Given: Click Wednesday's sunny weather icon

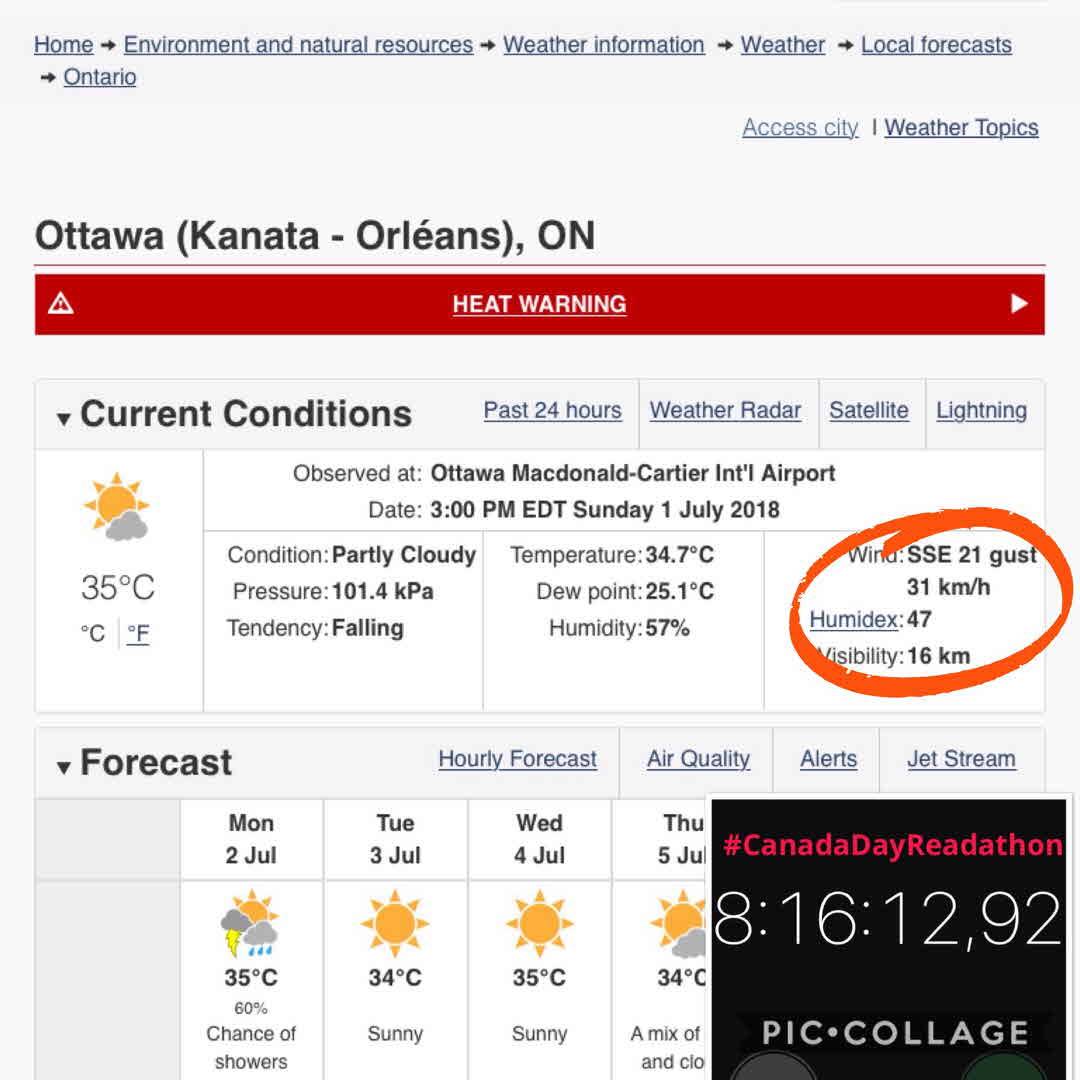Looking at the screenshot, I should (539, 924).
